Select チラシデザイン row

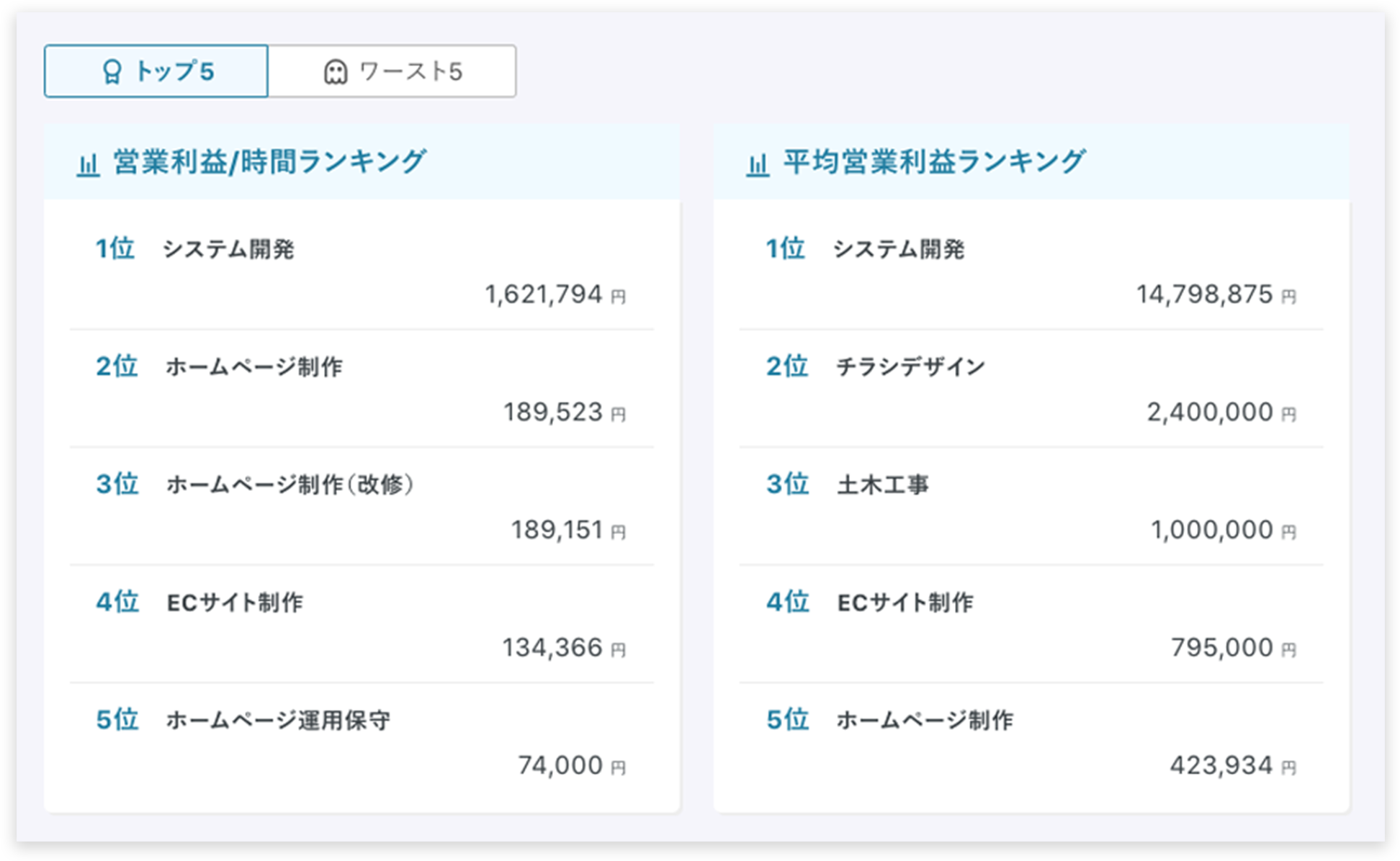pos(1031,389)
